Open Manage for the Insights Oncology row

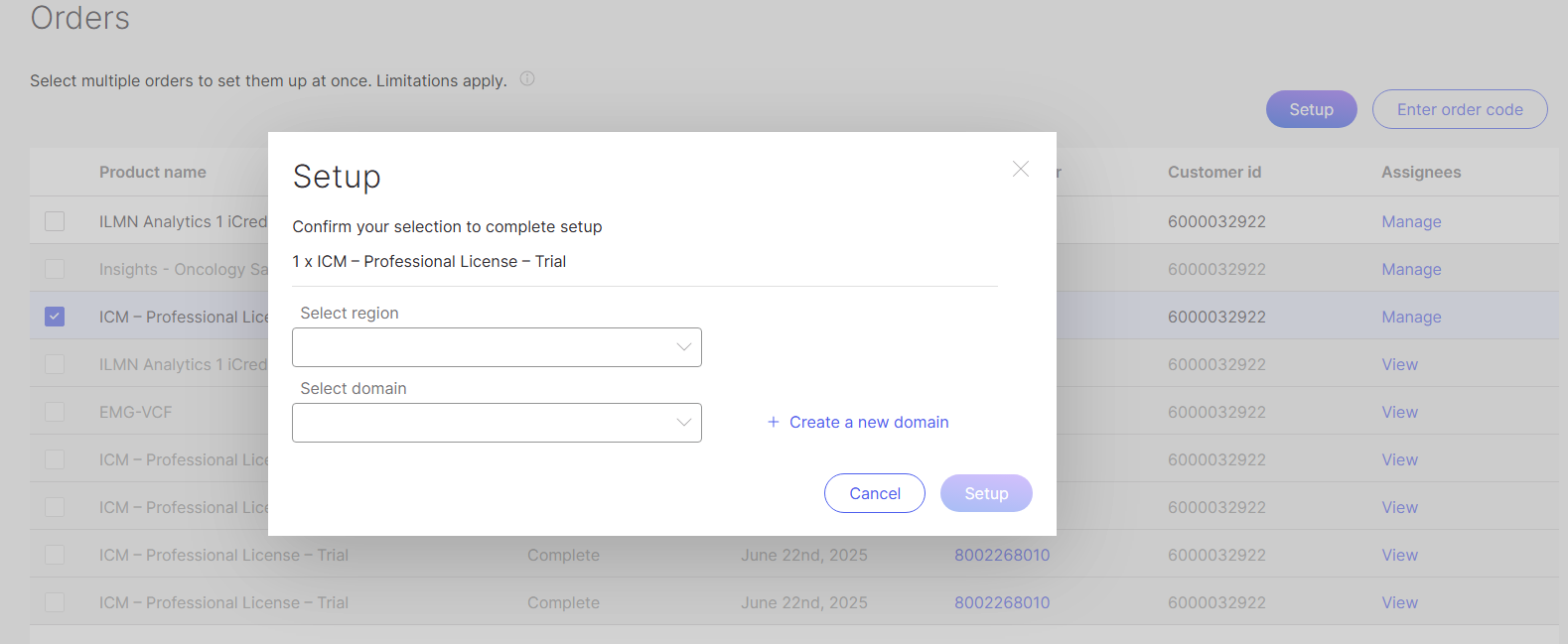pos(1410,270)
